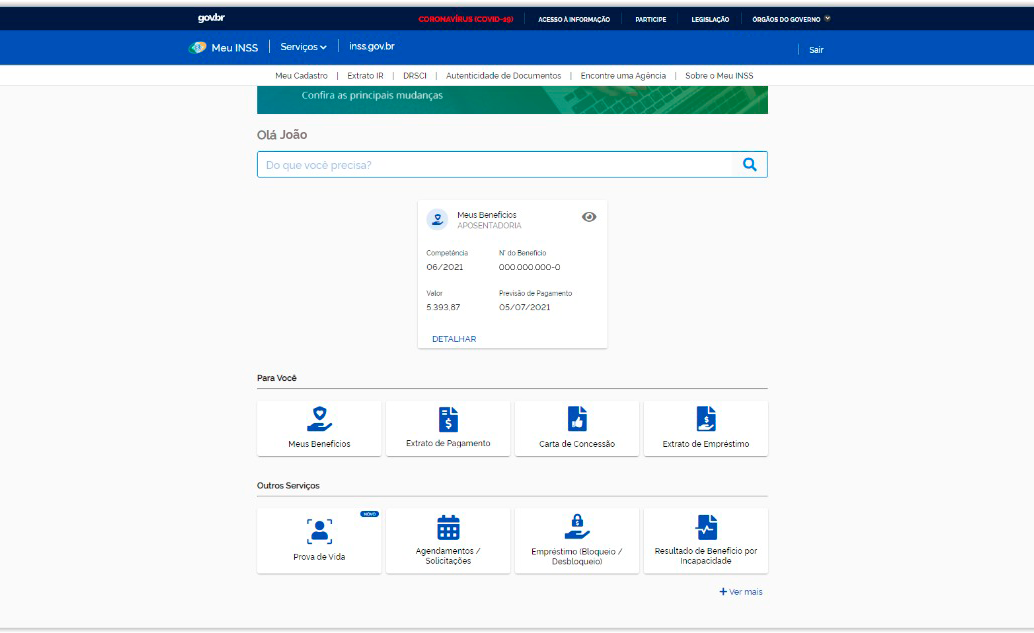Open the Extrato de Pagamento document icon
The image size is (1034, 633).
pos(448,419)
